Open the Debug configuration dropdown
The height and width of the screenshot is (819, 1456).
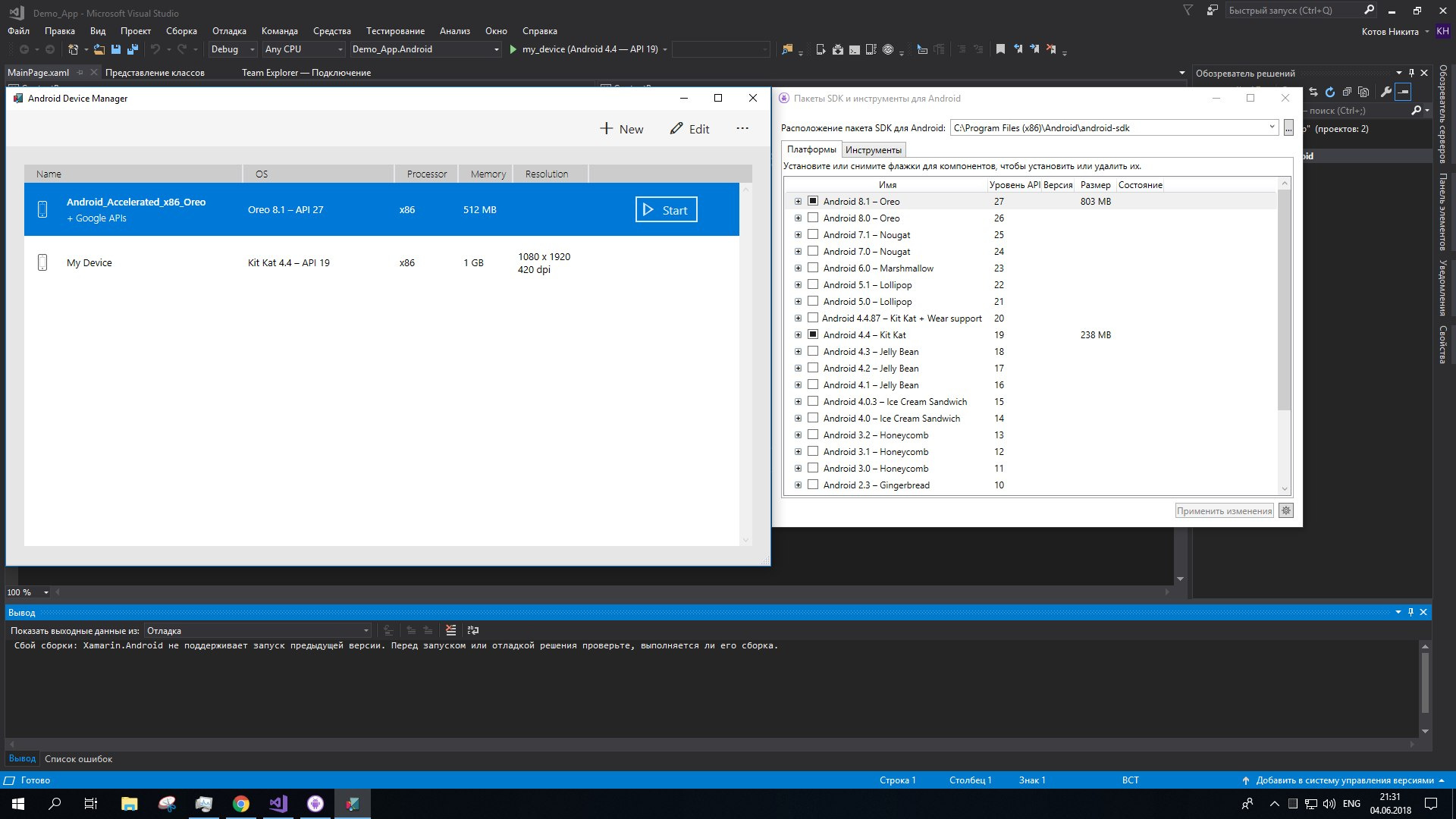pos(233,49)
